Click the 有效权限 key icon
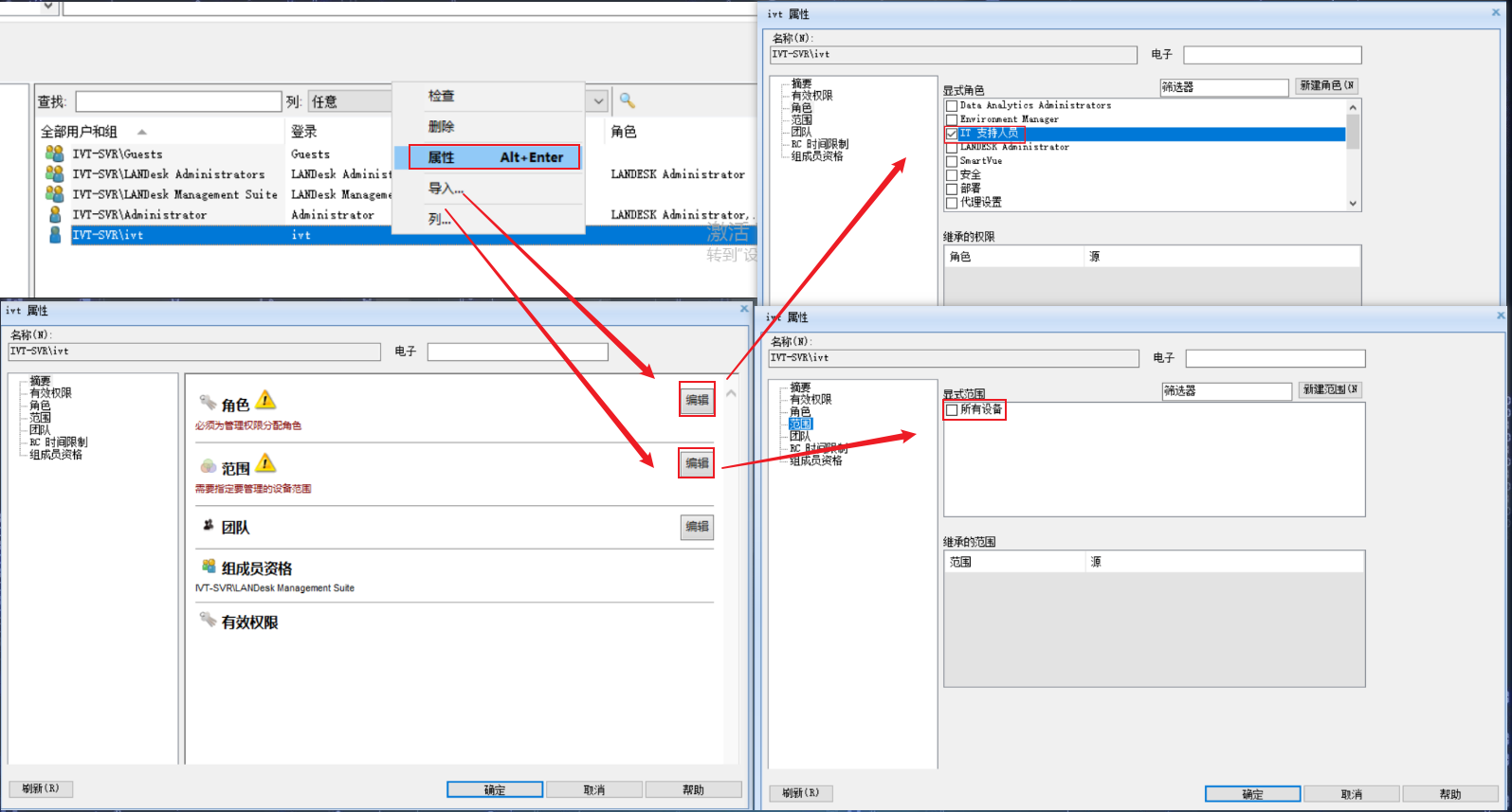Image resolution: width=1512 pixels, height=812 pixels. tap(208, 621)
